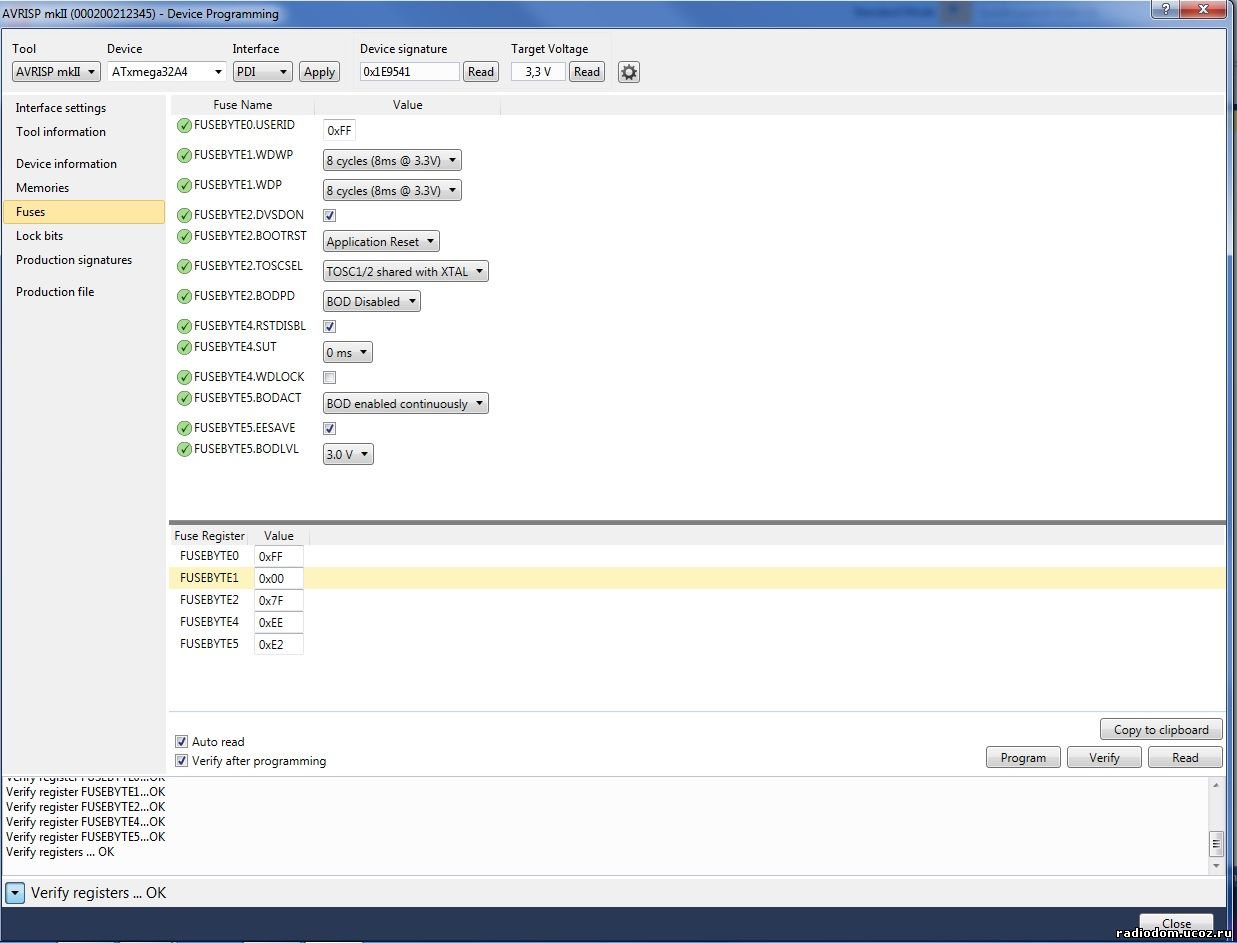This screenshot has width=1237, height=943.
Task: Open the settings gear icon
Action: coord(628,72)
